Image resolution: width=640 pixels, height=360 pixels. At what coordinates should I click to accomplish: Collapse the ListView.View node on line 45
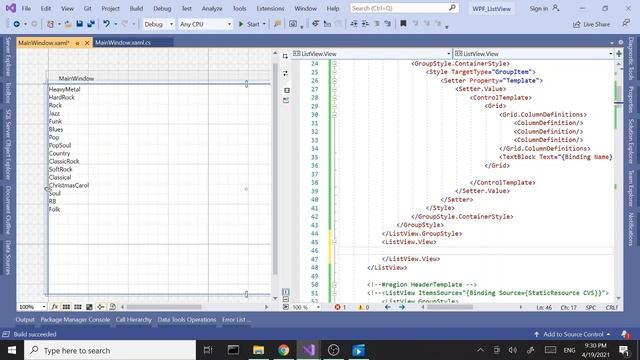pyautogui.click(x=334, y=242)
